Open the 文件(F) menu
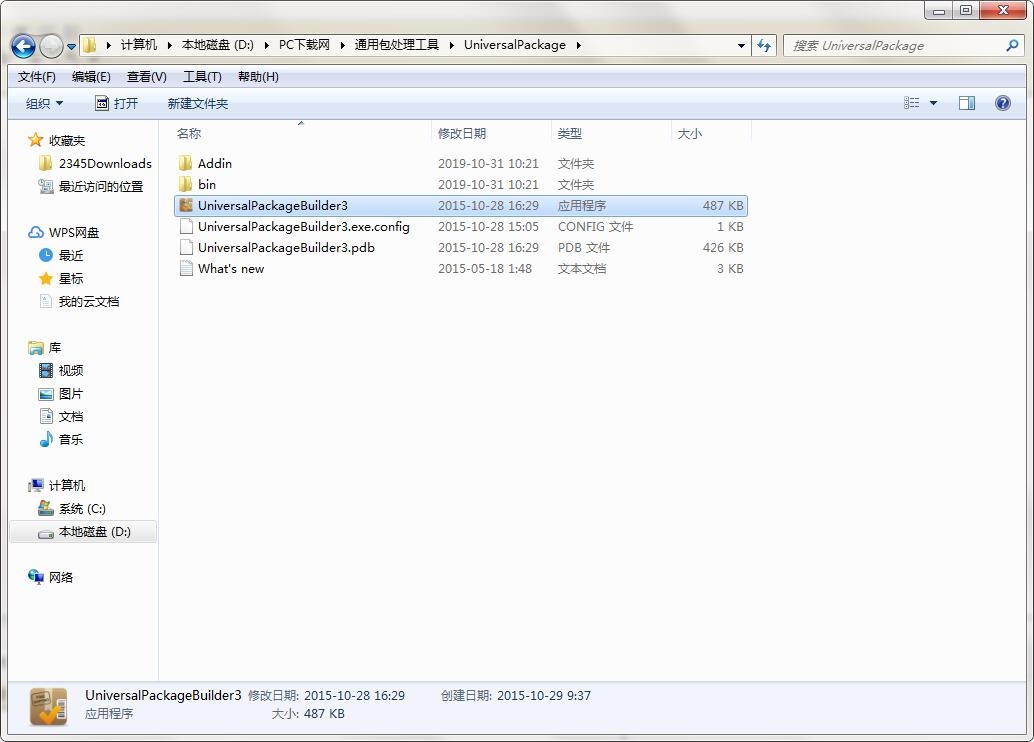 click(x=37, y=77)
